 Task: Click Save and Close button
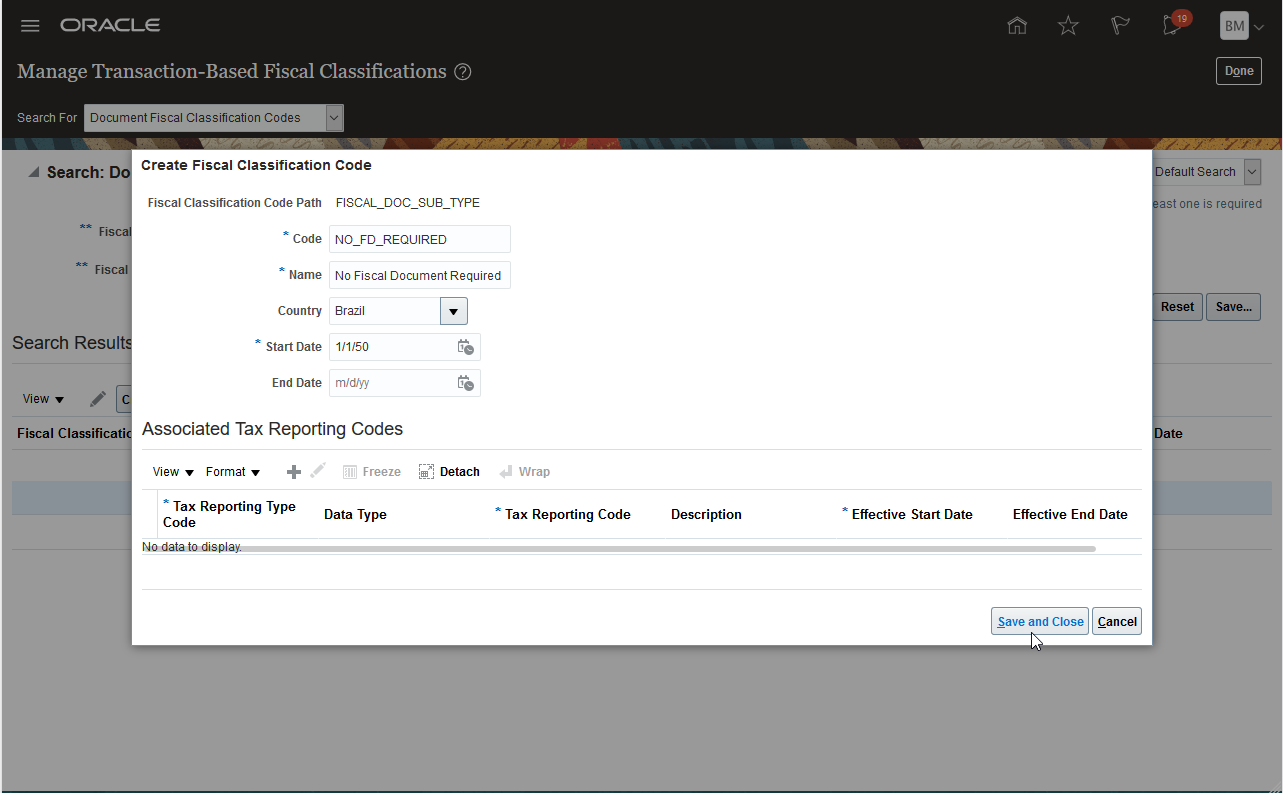(x=1040, y=622)
